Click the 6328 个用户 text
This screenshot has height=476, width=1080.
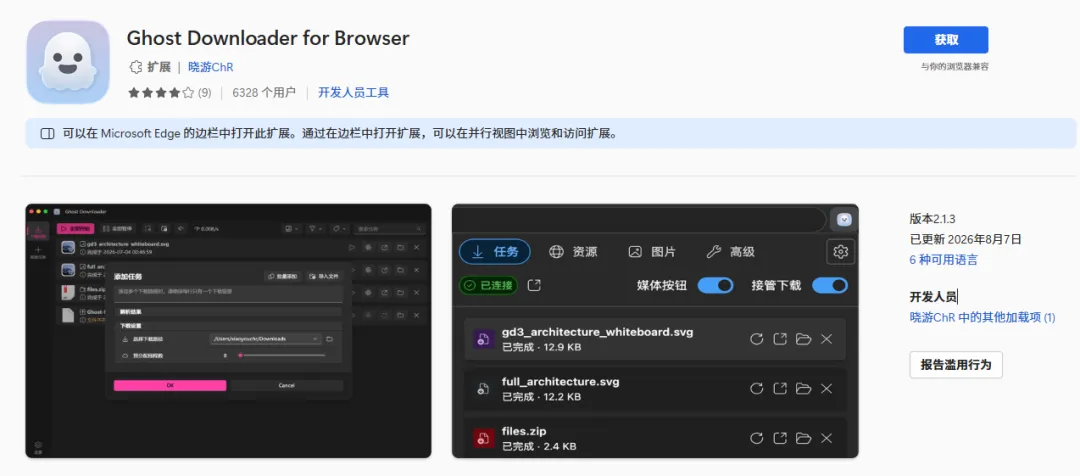(x=264, y=92)
